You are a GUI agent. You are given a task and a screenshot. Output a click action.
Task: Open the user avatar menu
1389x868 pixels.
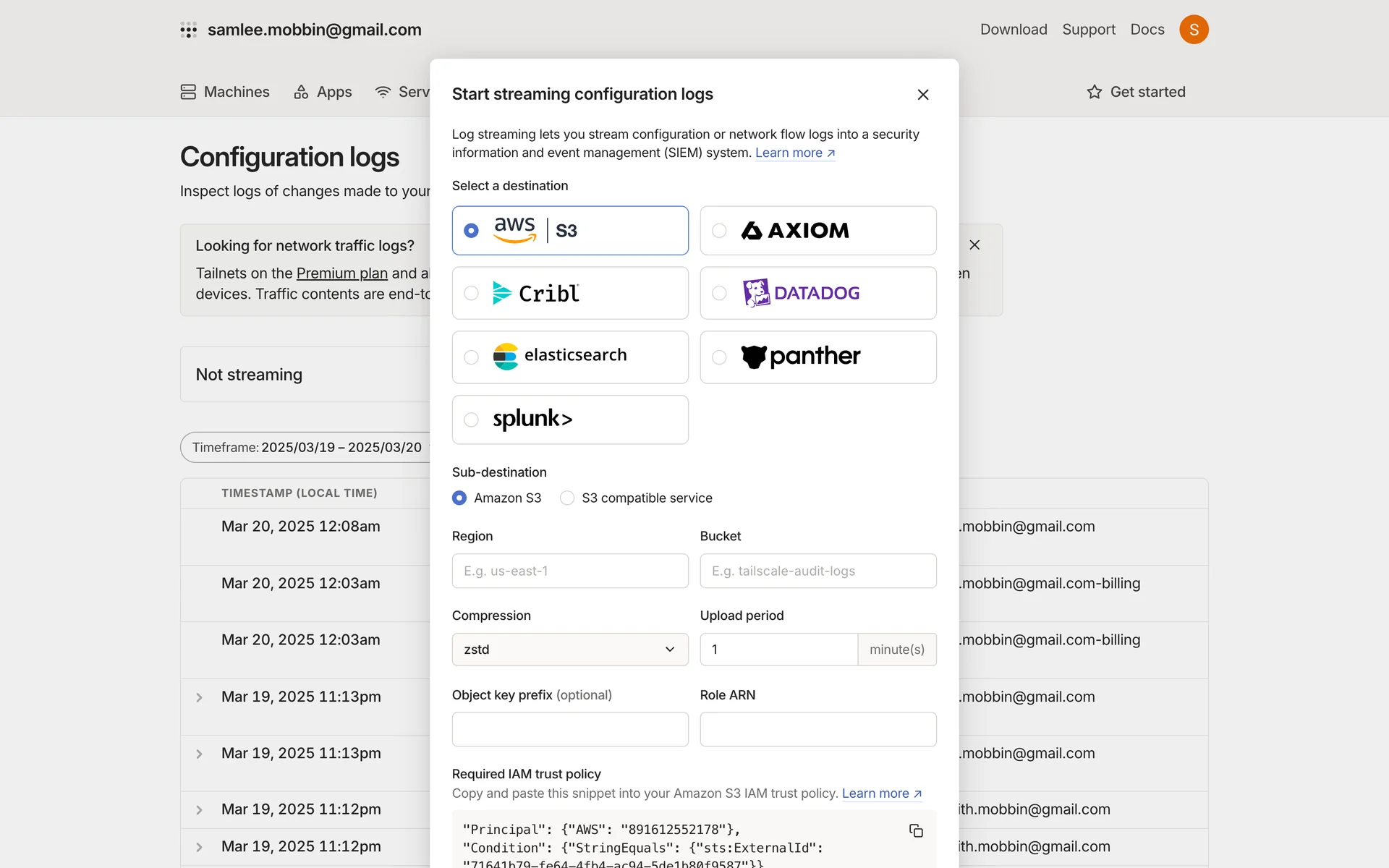[x=1193, y=30]
